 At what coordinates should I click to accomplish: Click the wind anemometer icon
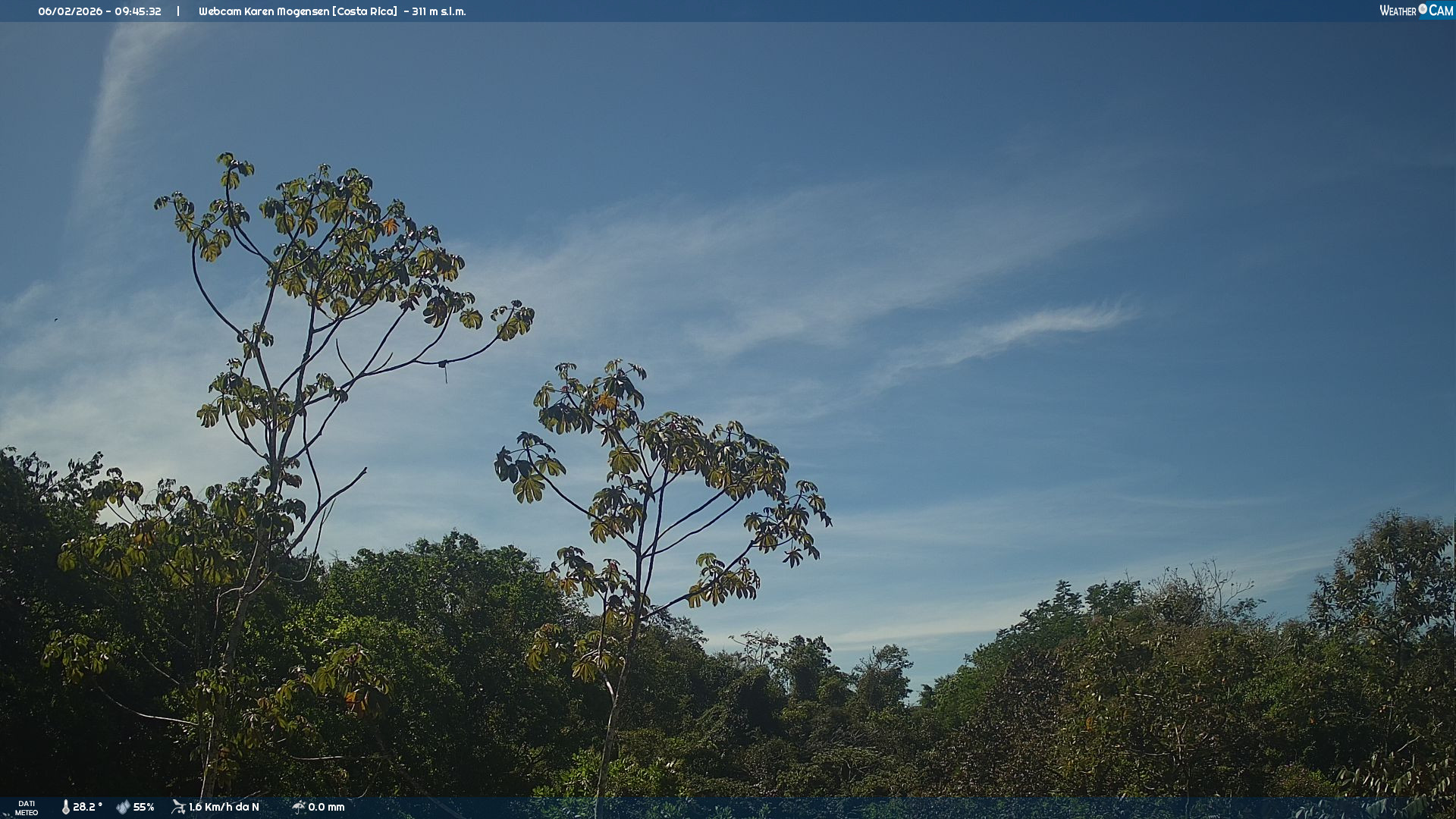pyautogui.click(x=178, y=807)
